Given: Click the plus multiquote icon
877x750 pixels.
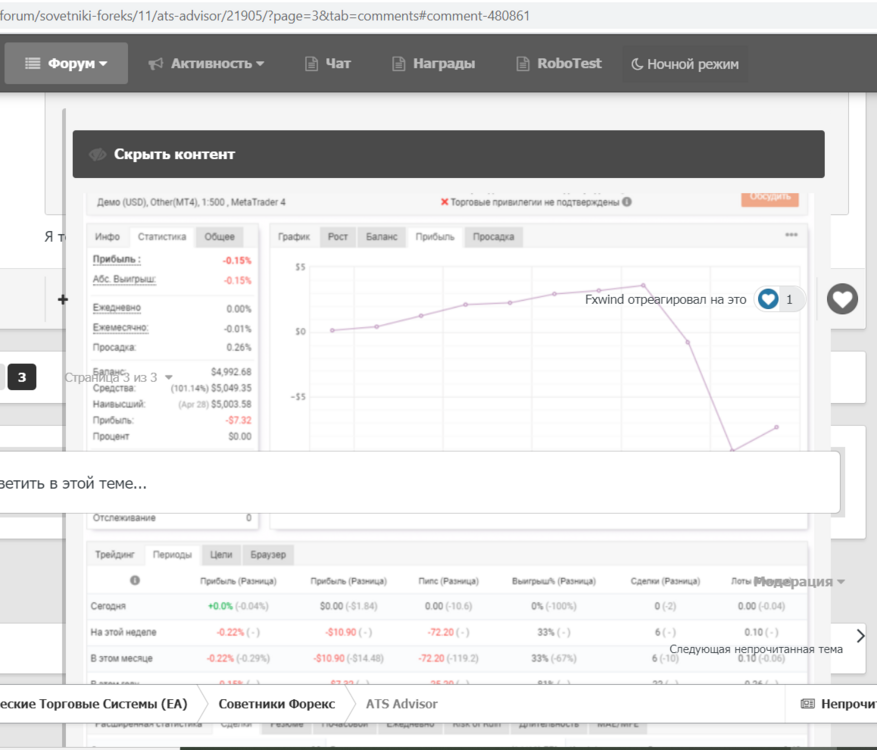Looking at the screenshot, I should (63, 300).
